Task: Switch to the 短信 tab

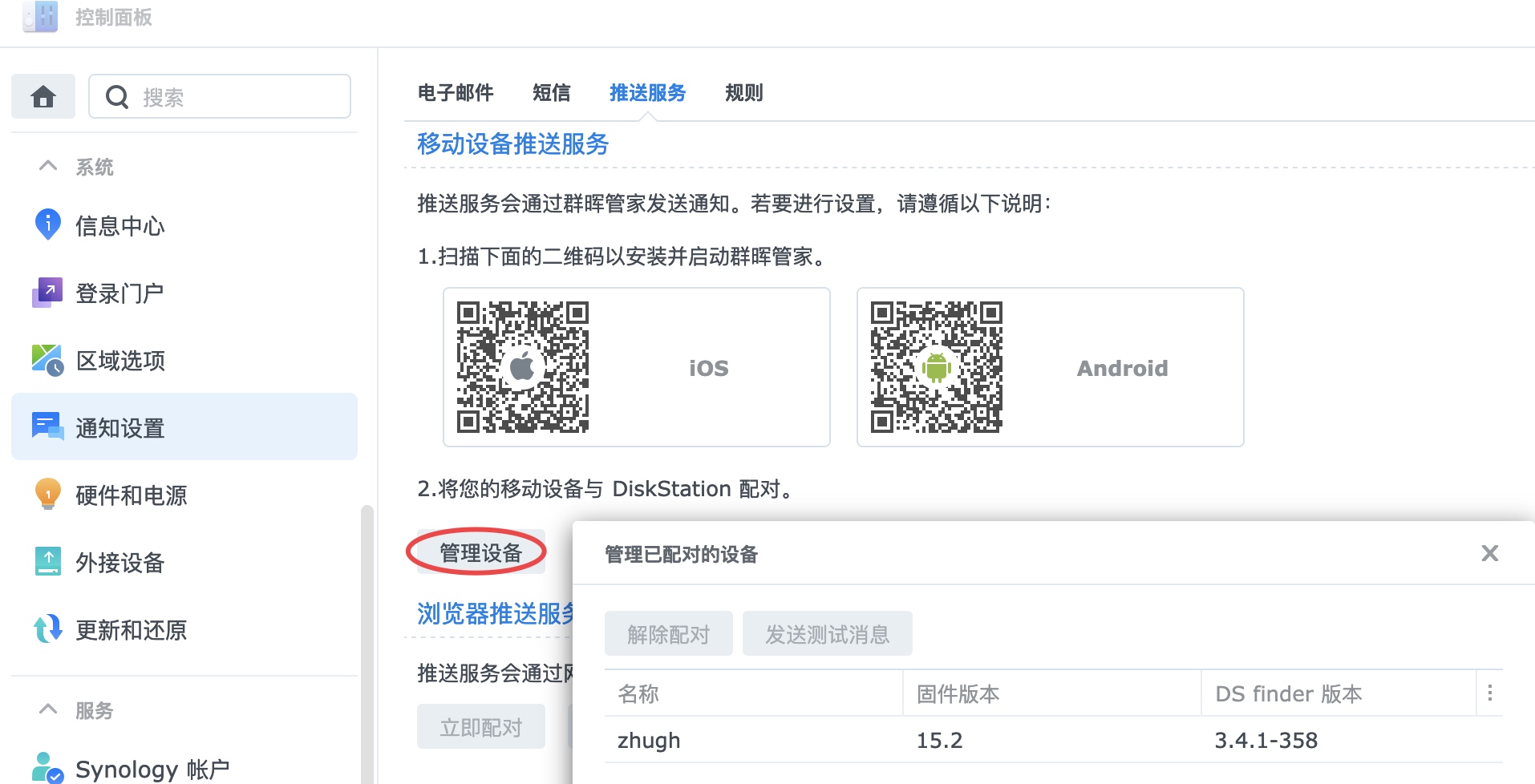Action: [552, 93]
